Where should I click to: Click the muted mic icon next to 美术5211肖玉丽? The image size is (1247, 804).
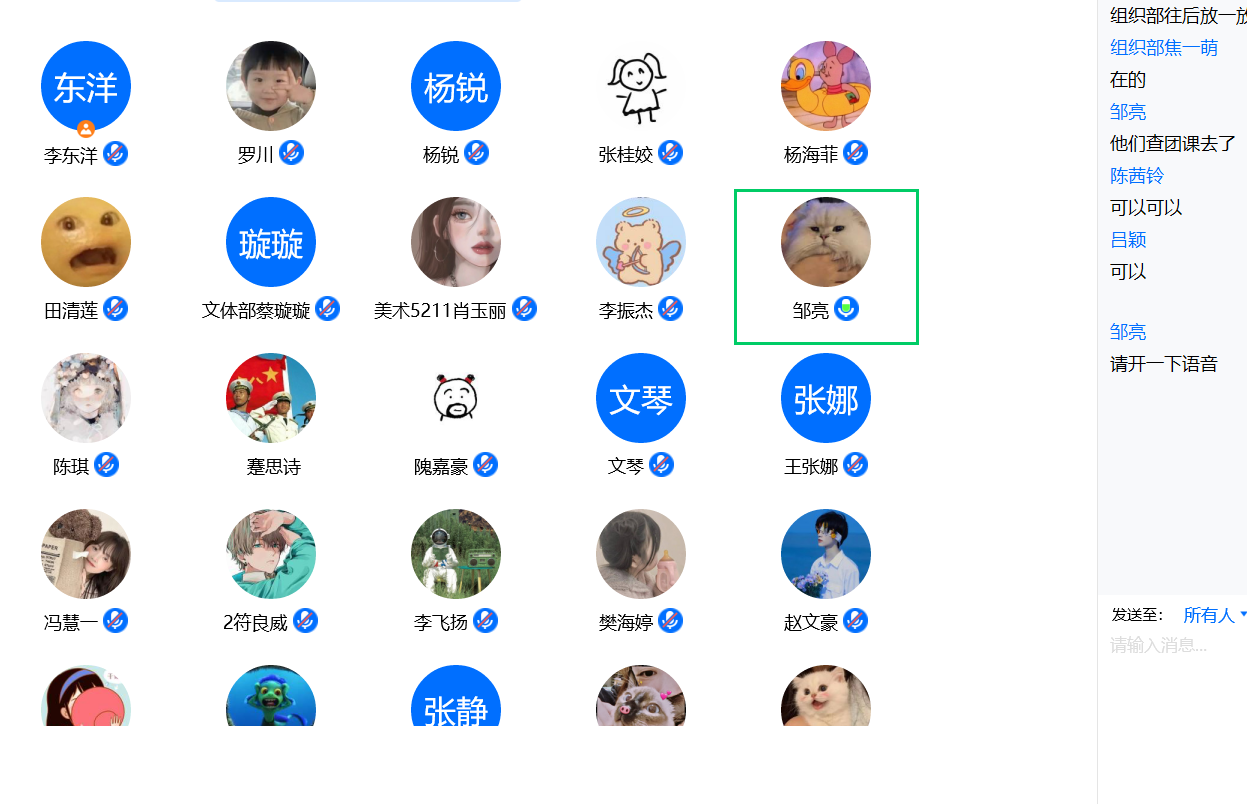(524, 309)
